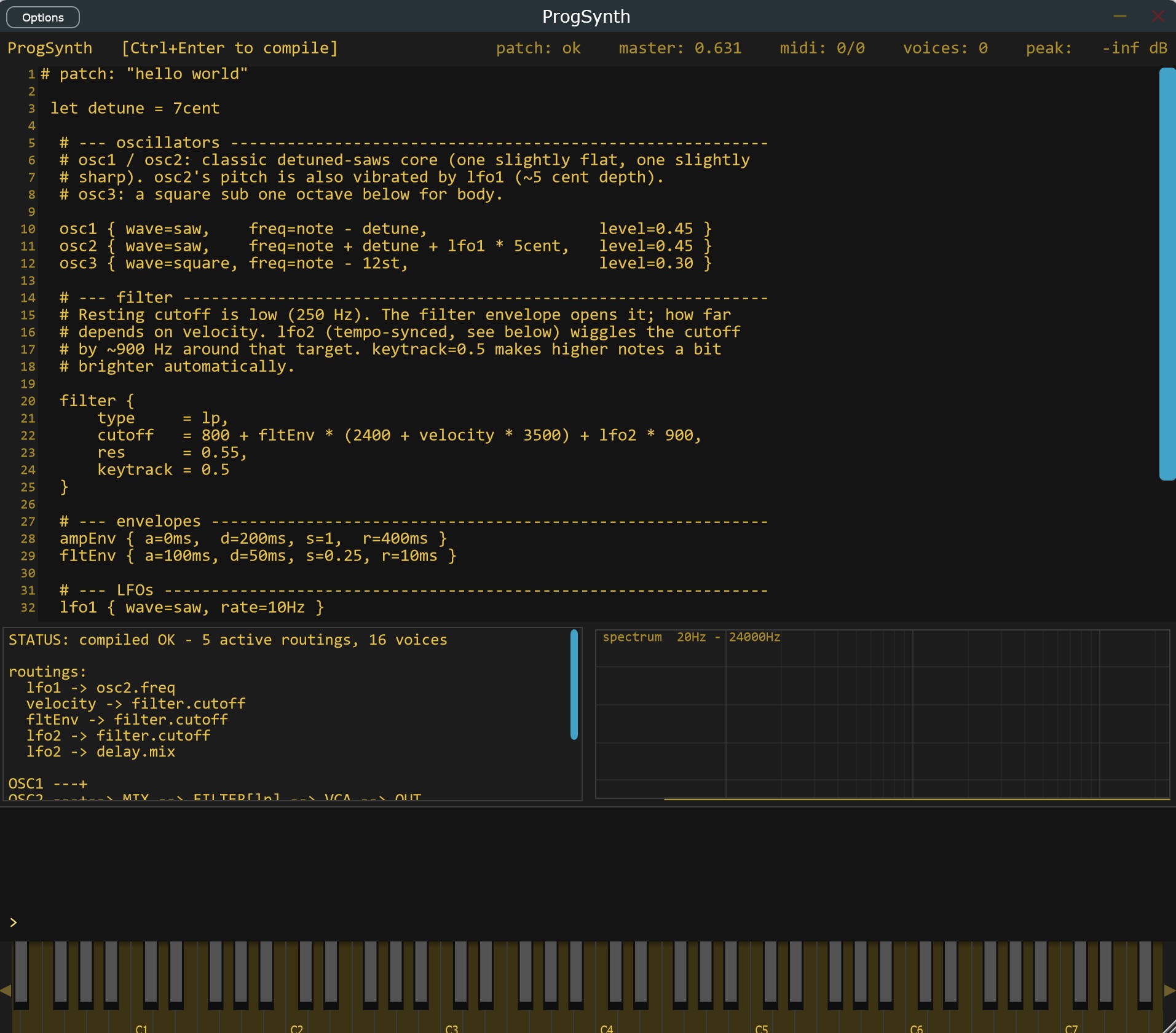Click the code editor vertical scrollbar

click(1167, 273)
